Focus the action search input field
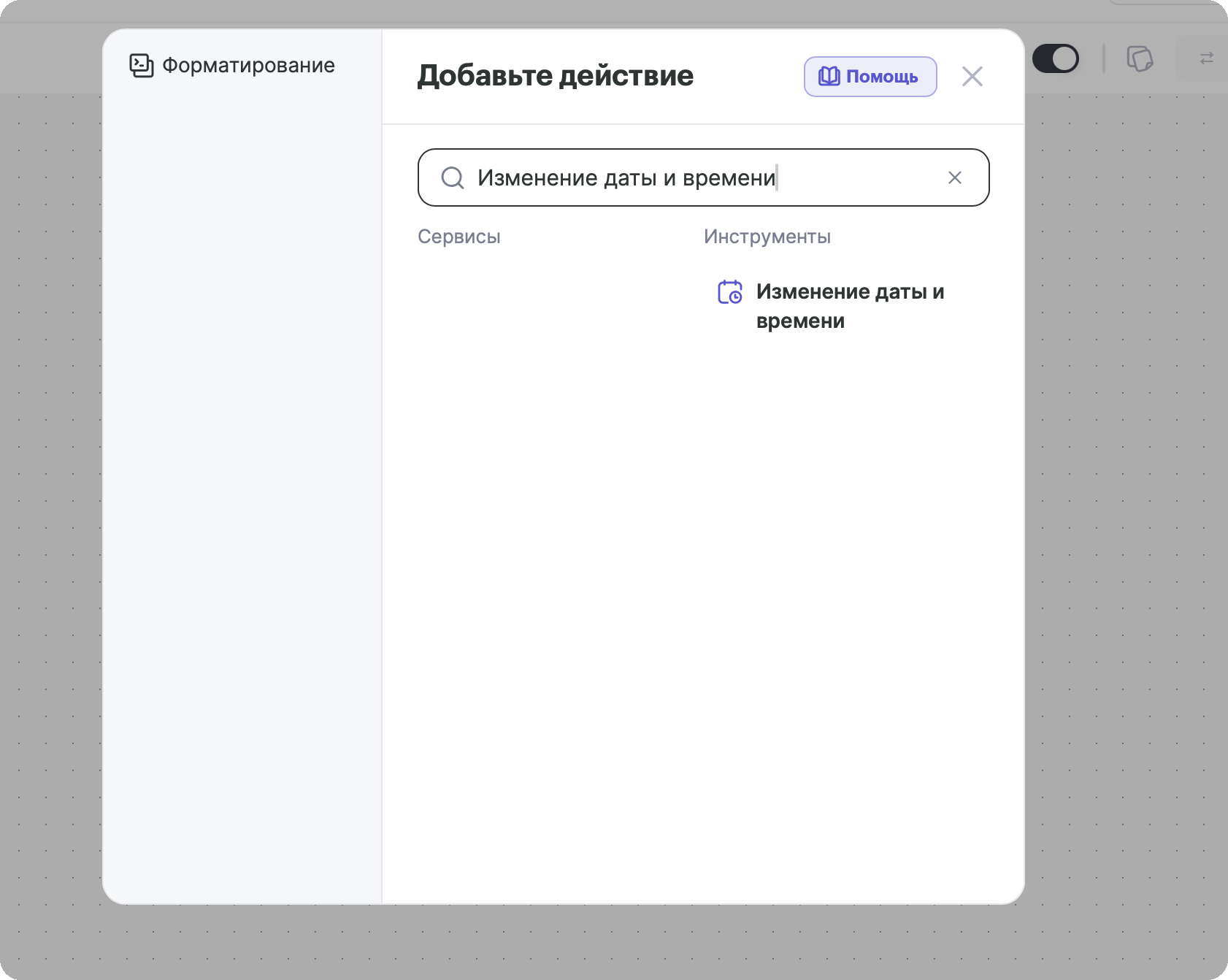This screenshot has width=1228, height=980. coord(704,177)
